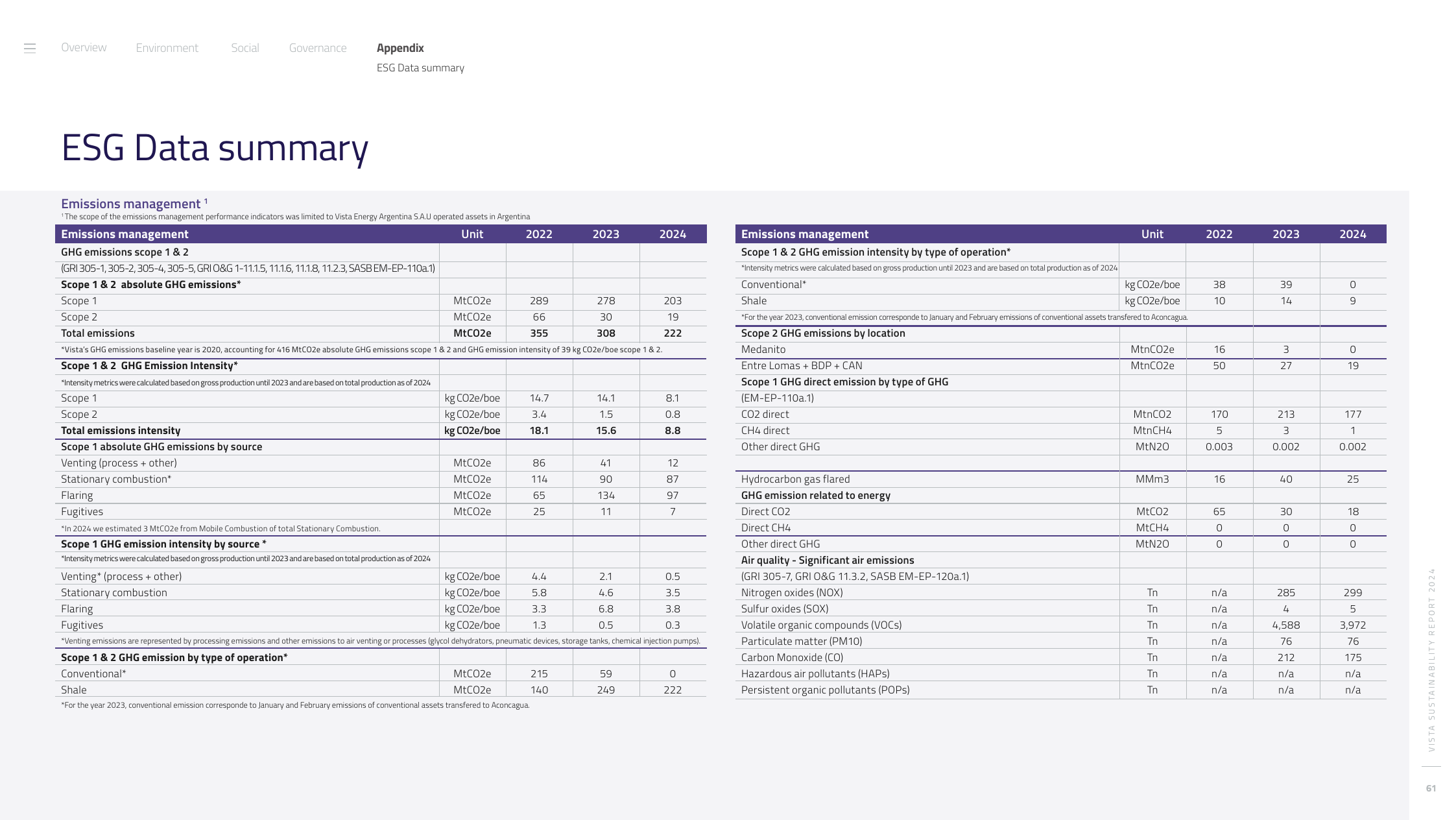Click Nitrogen oxides (NOX) row label
The height and width of the screenshot is (820, 1456).
point(793,593)
